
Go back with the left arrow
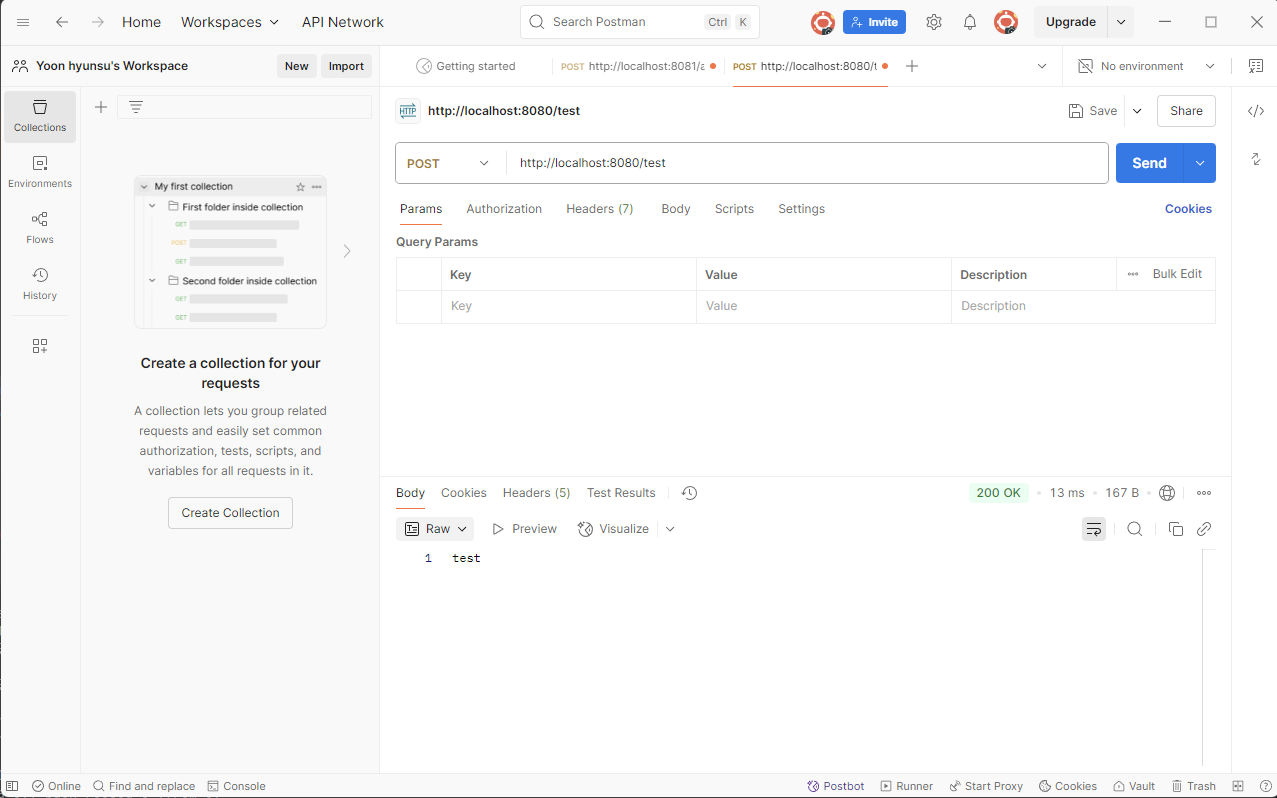[62, 22]
